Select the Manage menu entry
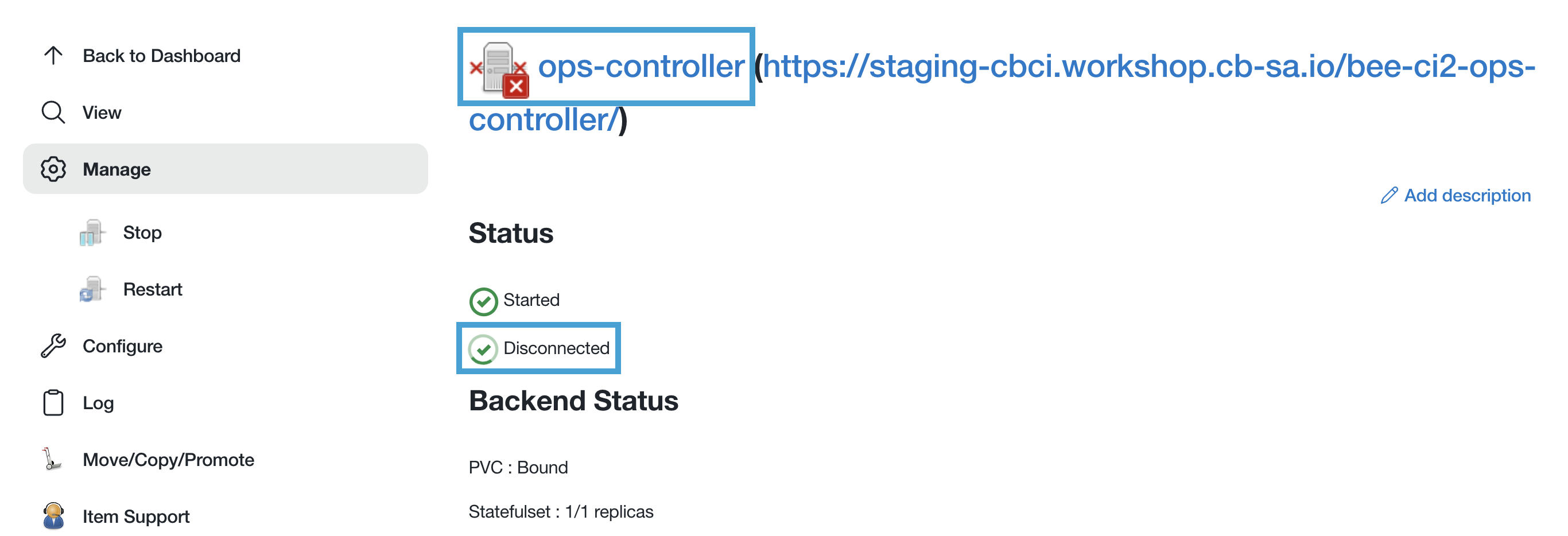The image size is (1568, 536). (117, 169)
